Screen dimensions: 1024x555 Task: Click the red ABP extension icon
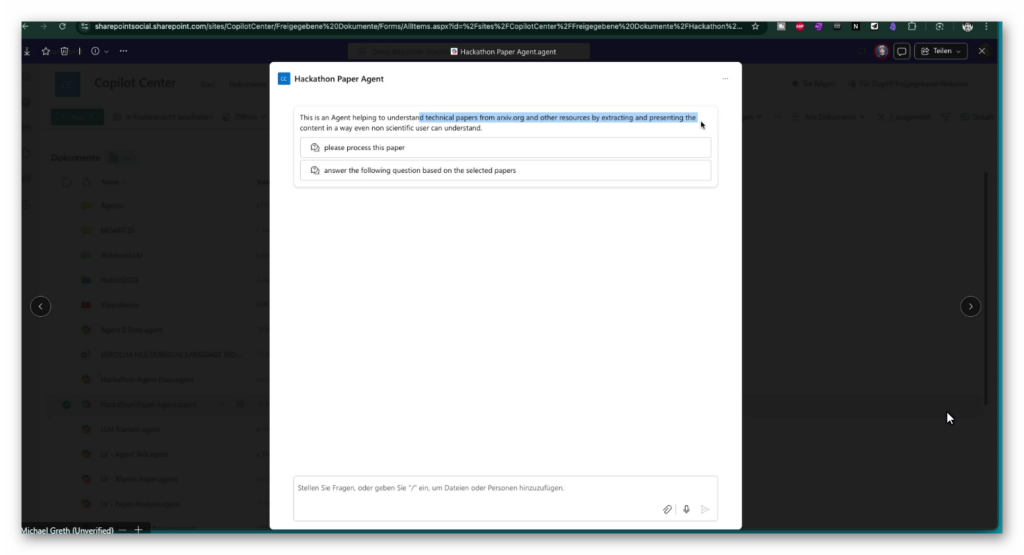(x=800, y=27)
